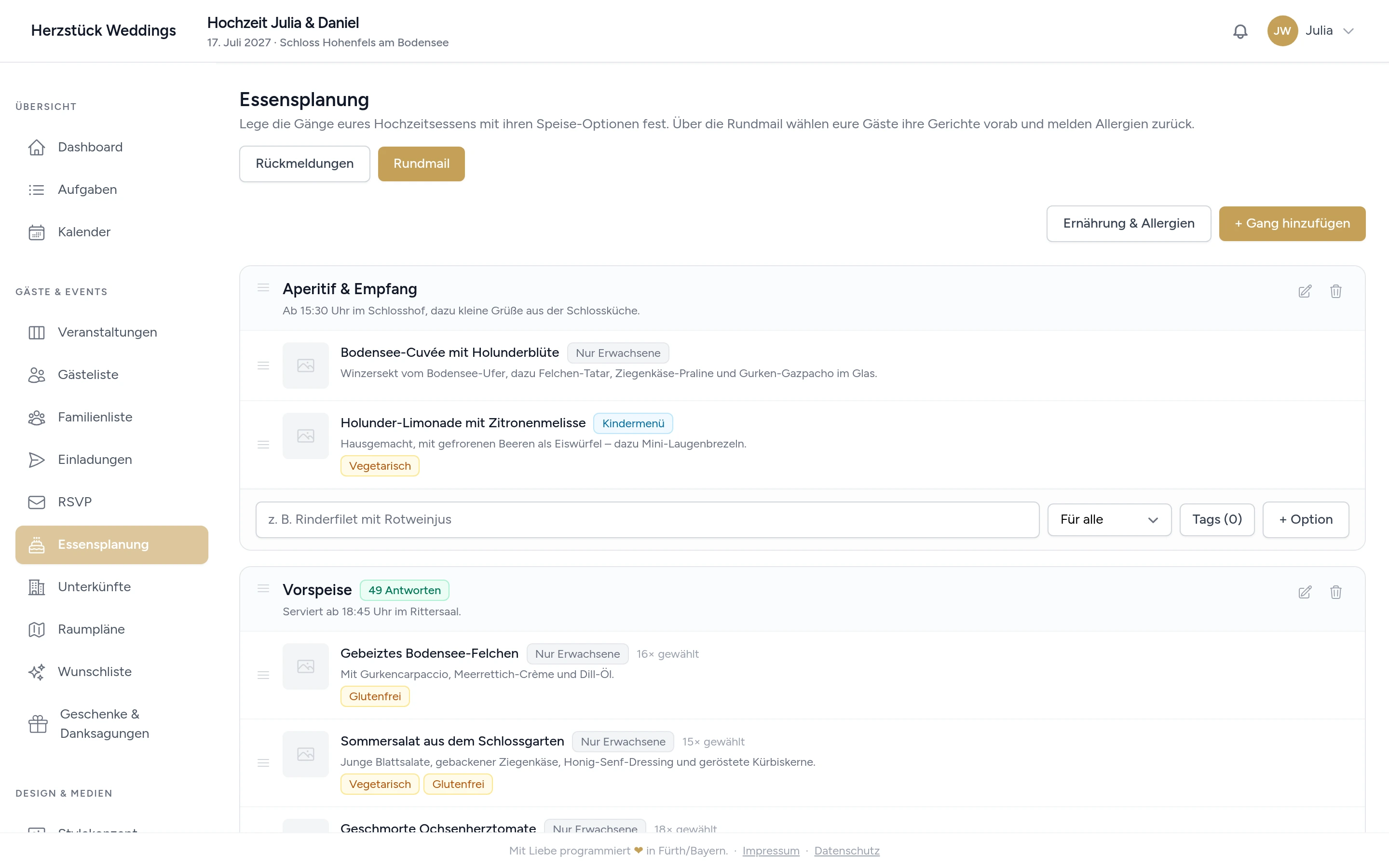Screen dimensions: 1389x868
Task: Click the Wunschliste sparkle icon
Action: (x=37, y=672)
